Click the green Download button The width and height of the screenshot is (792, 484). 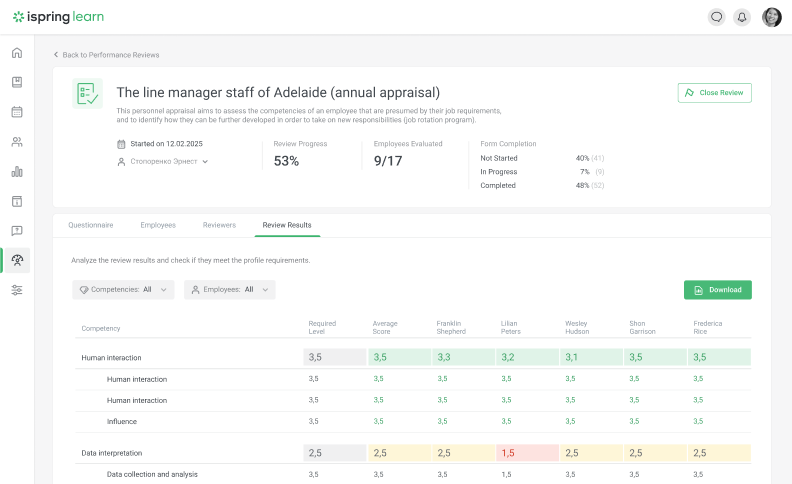tap(717, 290)
